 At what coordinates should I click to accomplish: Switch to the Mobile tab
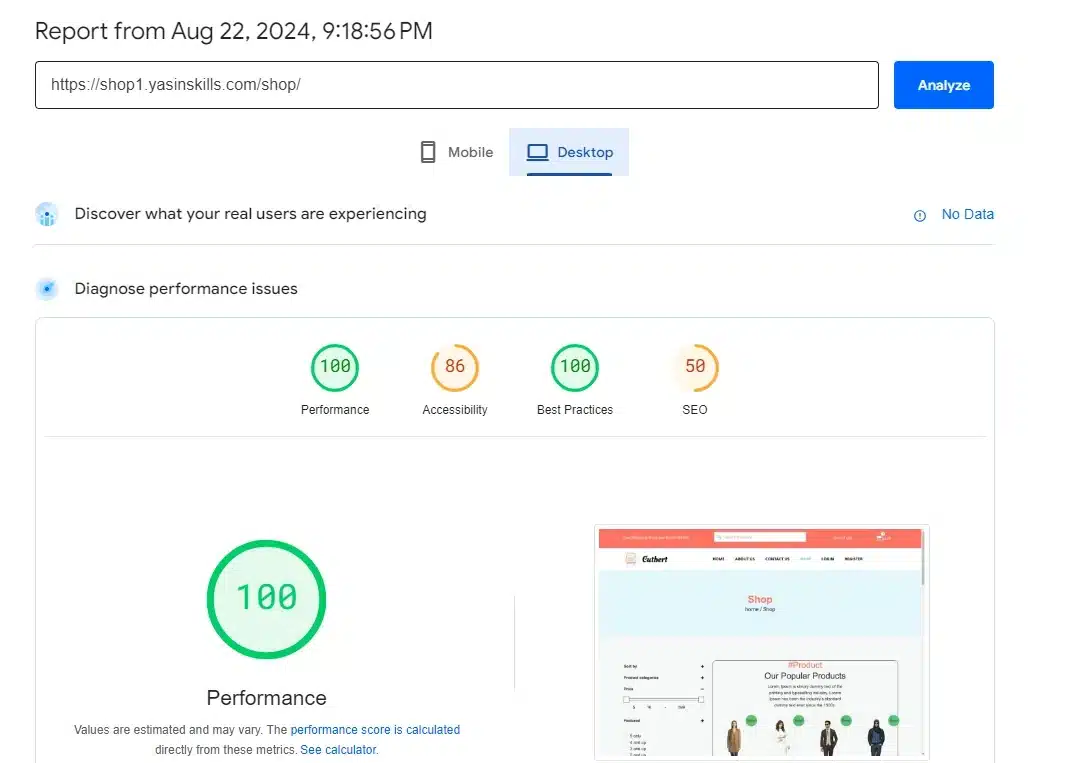[x=456, y=152]
